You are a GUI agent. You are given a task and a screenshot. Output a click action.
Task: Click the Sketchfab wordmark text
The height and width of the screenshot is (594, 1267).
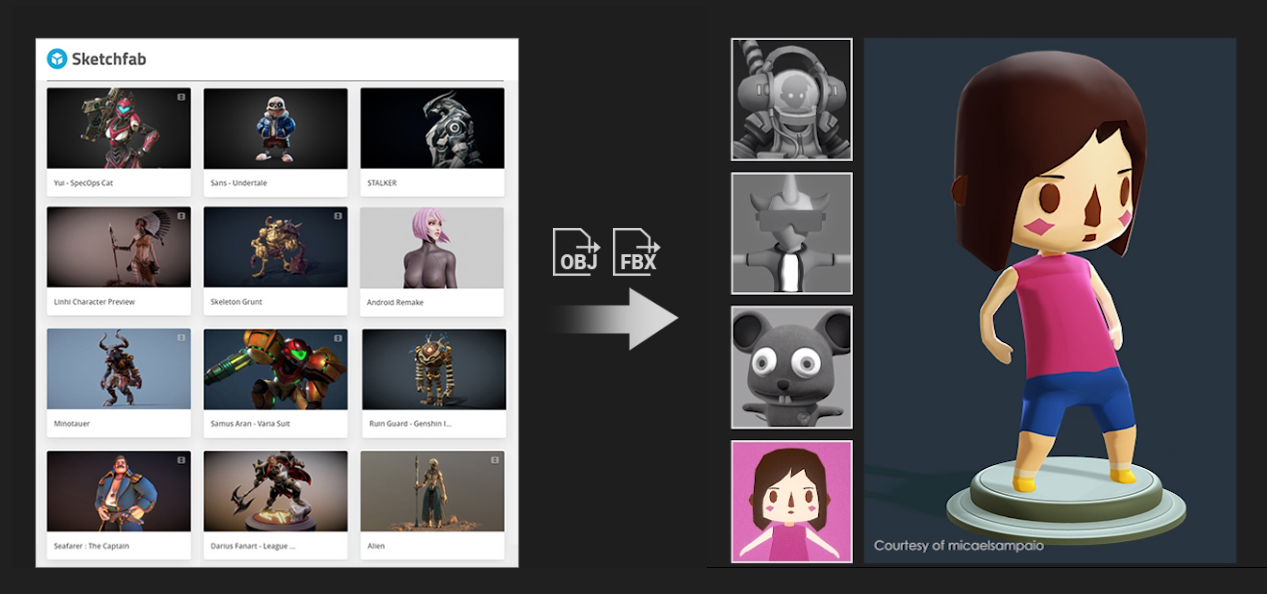(x=109, y=59)
